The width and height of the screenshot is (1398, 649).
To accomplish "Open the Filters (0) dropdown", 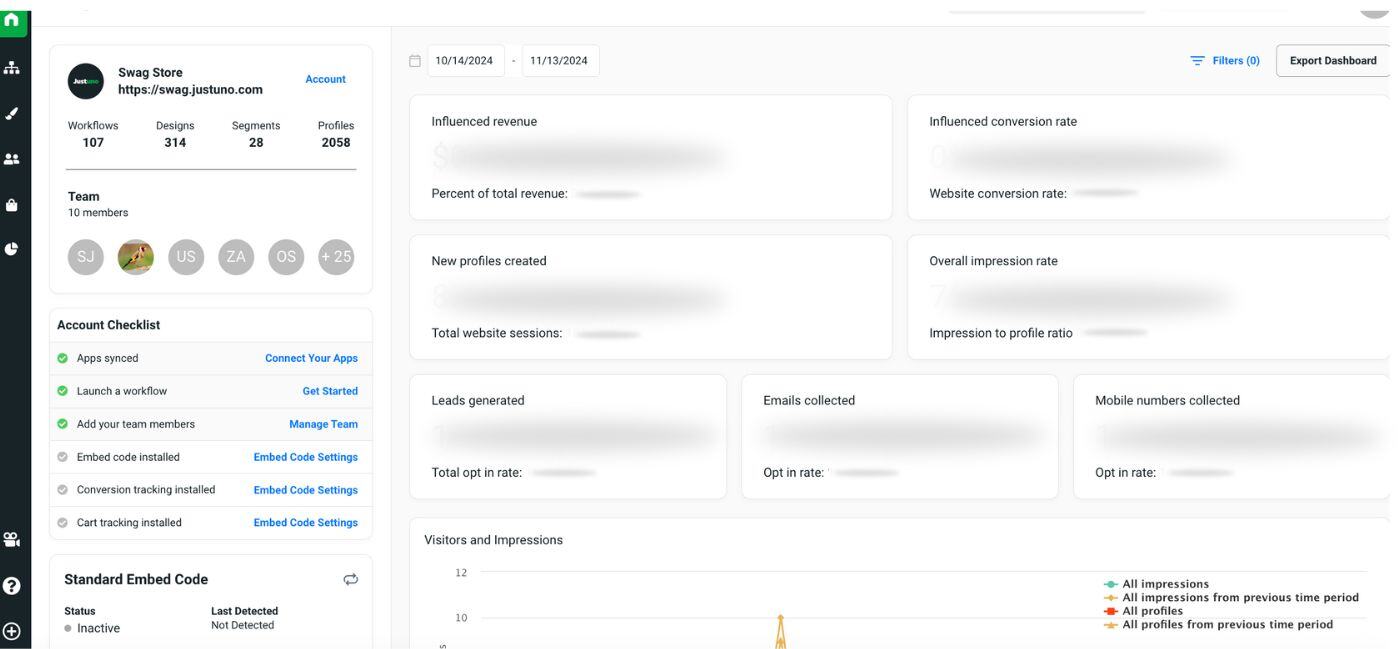I will coord(1225,61).
